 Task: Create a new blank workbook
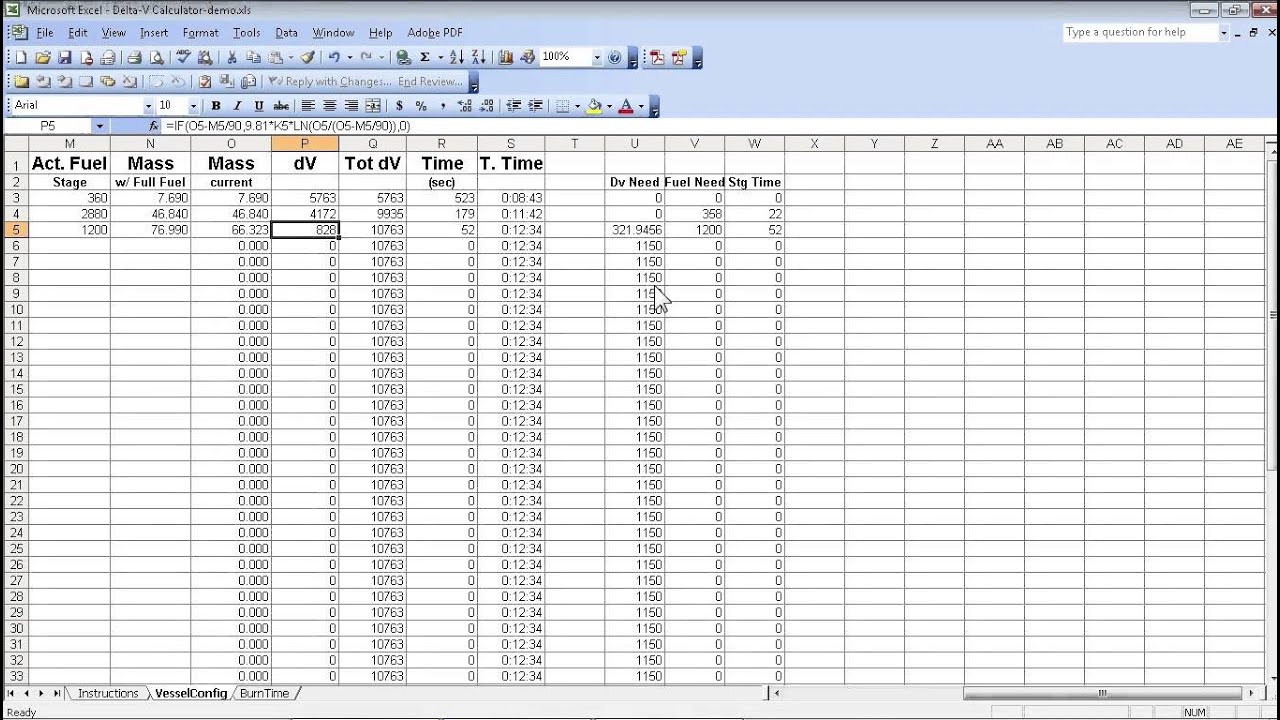21,58
